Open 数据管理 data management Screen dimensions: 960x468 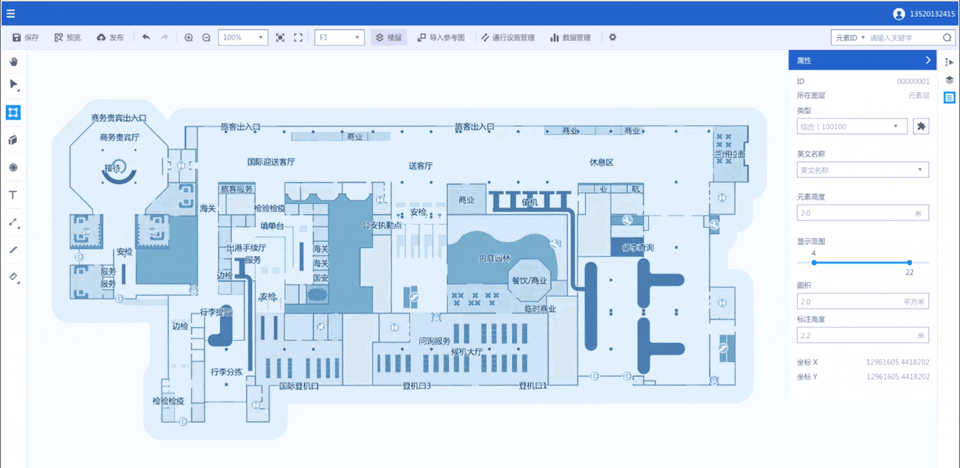pos(569,37)
